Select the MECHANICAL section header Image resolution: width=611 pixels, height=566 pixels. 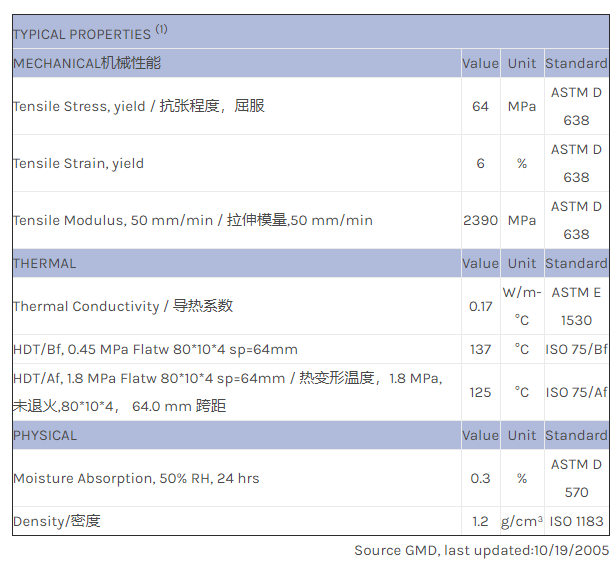coord(87,63)
